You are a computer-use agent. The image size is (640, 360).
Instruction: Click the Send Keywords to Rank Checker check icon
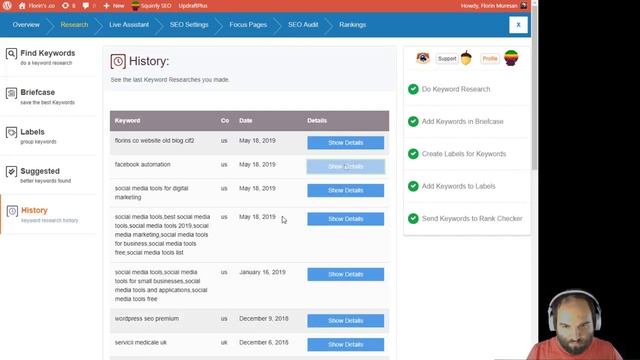[413, 218]
